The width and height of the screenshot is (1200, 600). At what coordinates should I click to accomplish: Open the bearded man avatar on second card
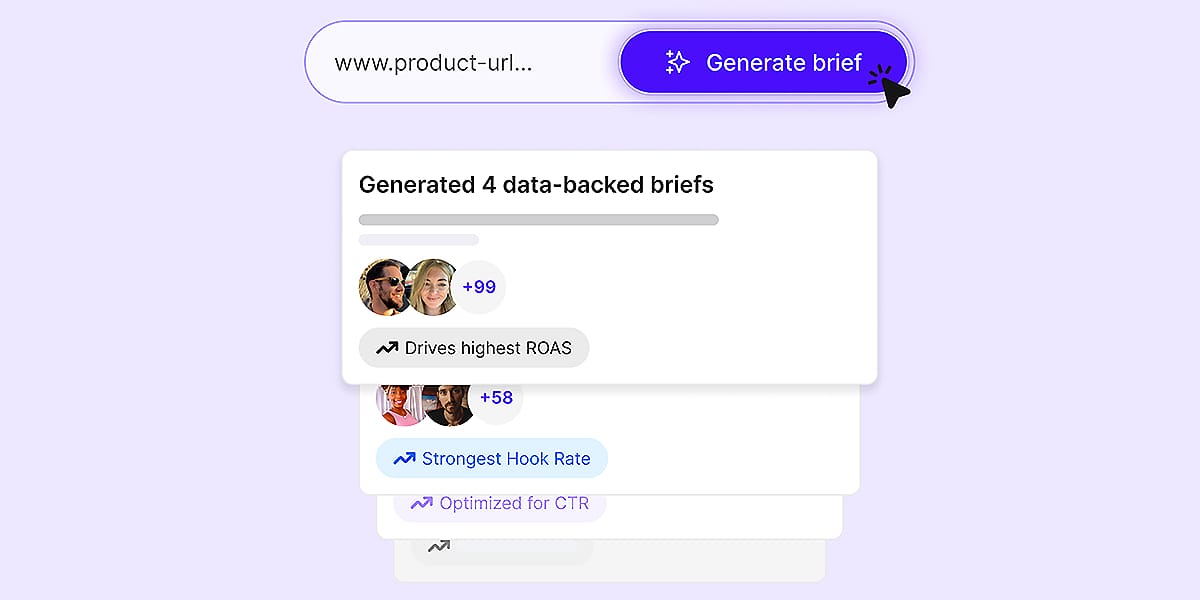point(448,403)
